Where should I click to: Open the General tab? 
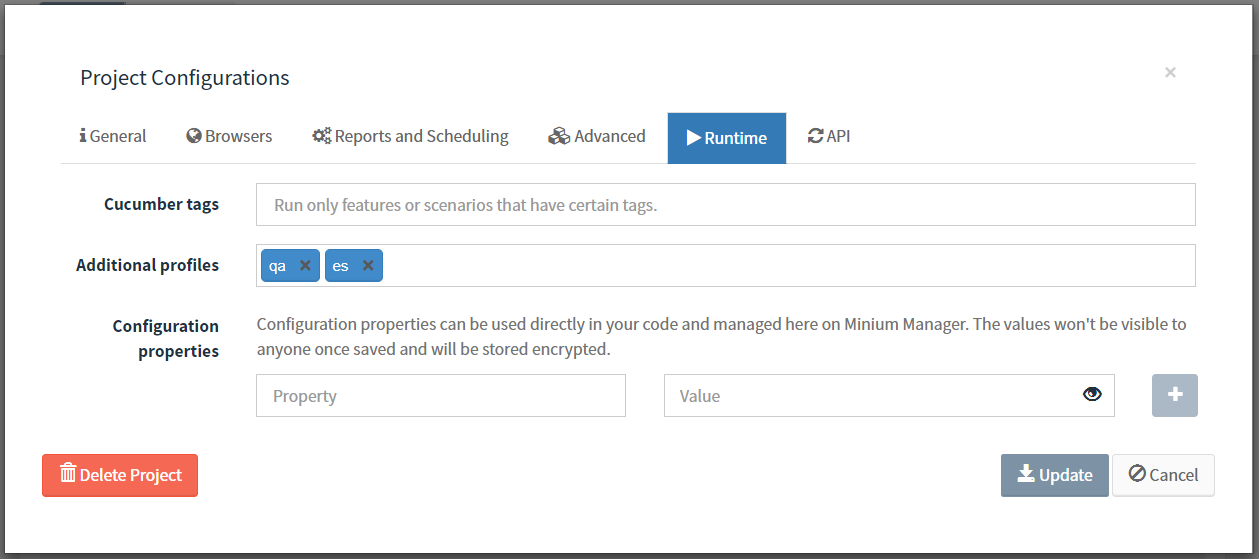(112, 137)
